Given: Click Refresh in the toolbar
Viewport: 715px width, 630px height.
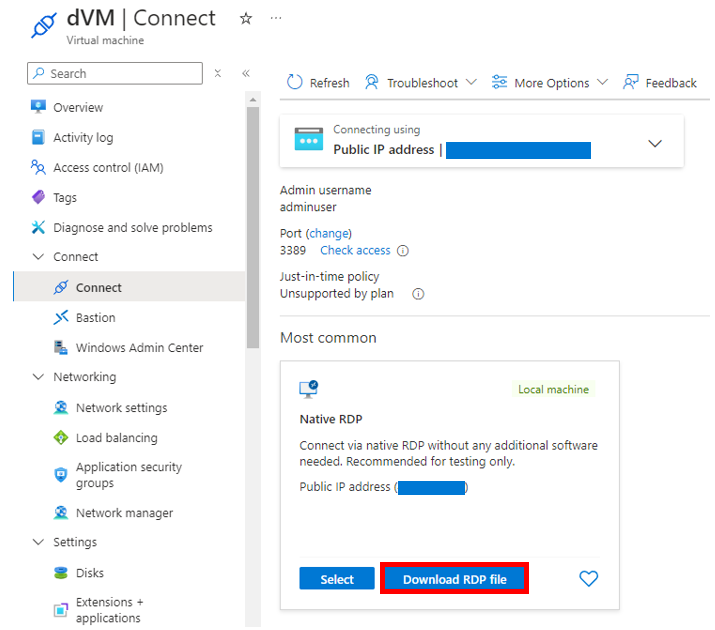Looking at the screenshot, I should (x=318, y=83).
